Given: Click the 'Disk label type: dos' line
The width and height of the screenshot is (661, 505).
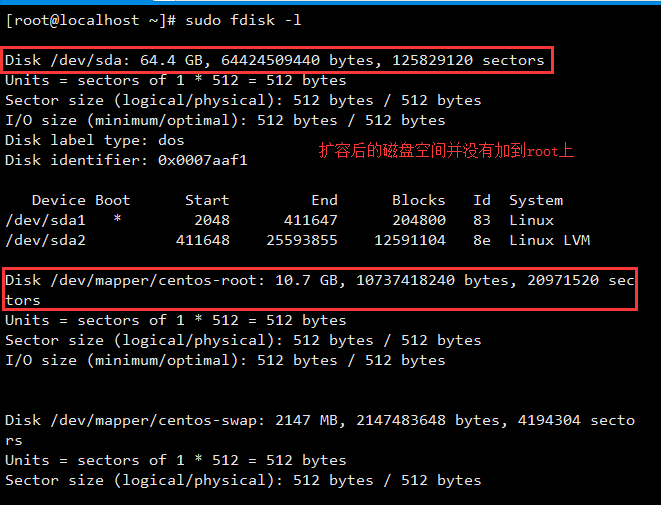Looking at the screenshot, I should 94,140.
